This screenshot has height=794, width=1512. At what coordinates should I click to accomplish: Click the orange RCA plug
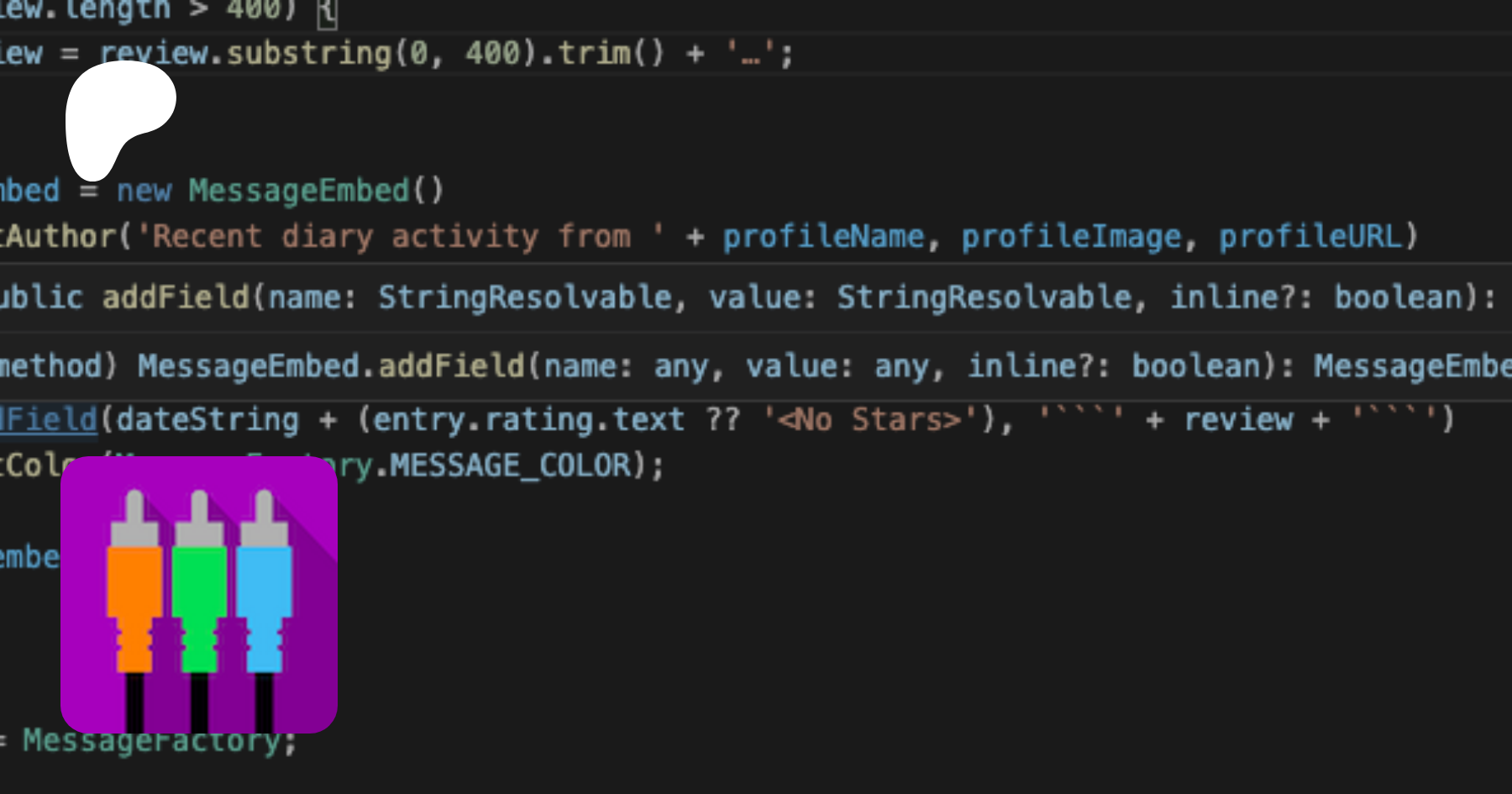(134, 588)
